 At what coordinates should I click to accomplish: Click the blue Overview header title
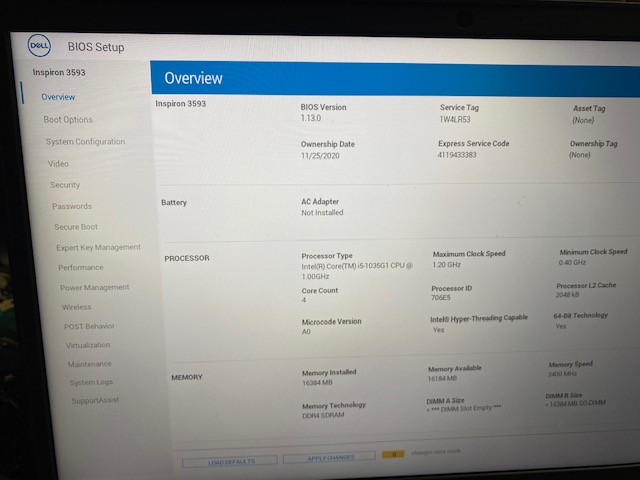pos(193,78)
